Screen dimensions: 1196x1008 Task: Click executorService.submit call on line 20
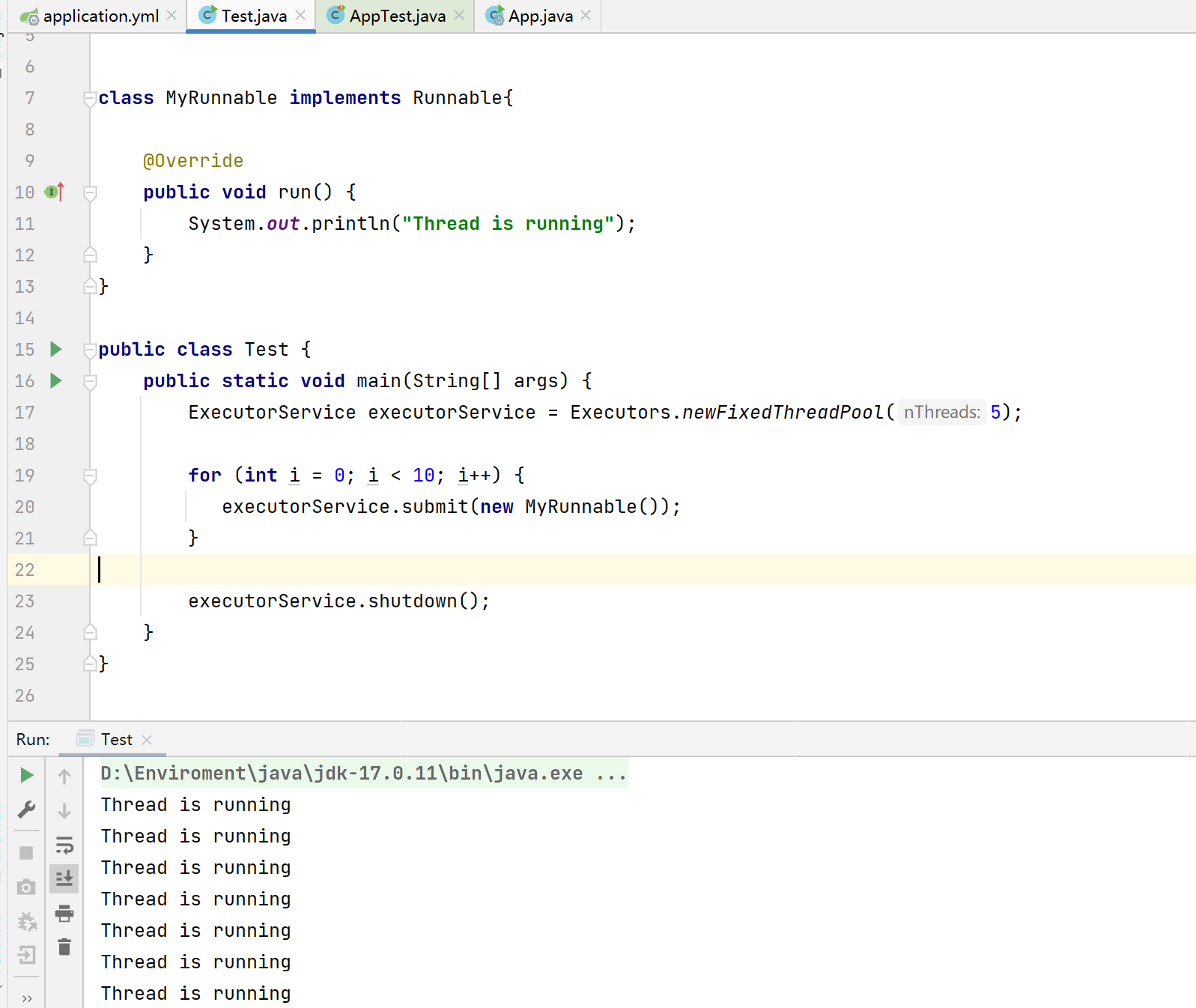[451, 507]
